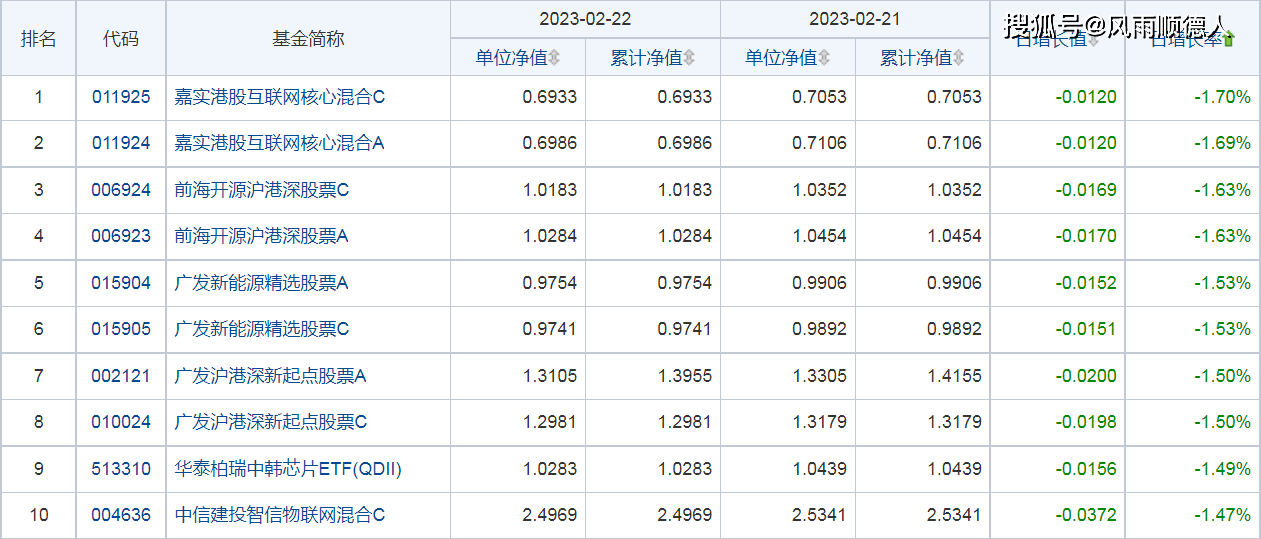Click sort icon beside 2023-02-21 累计净值
The width and height of the screenshot is (1261, 539).
coord(959,58)
